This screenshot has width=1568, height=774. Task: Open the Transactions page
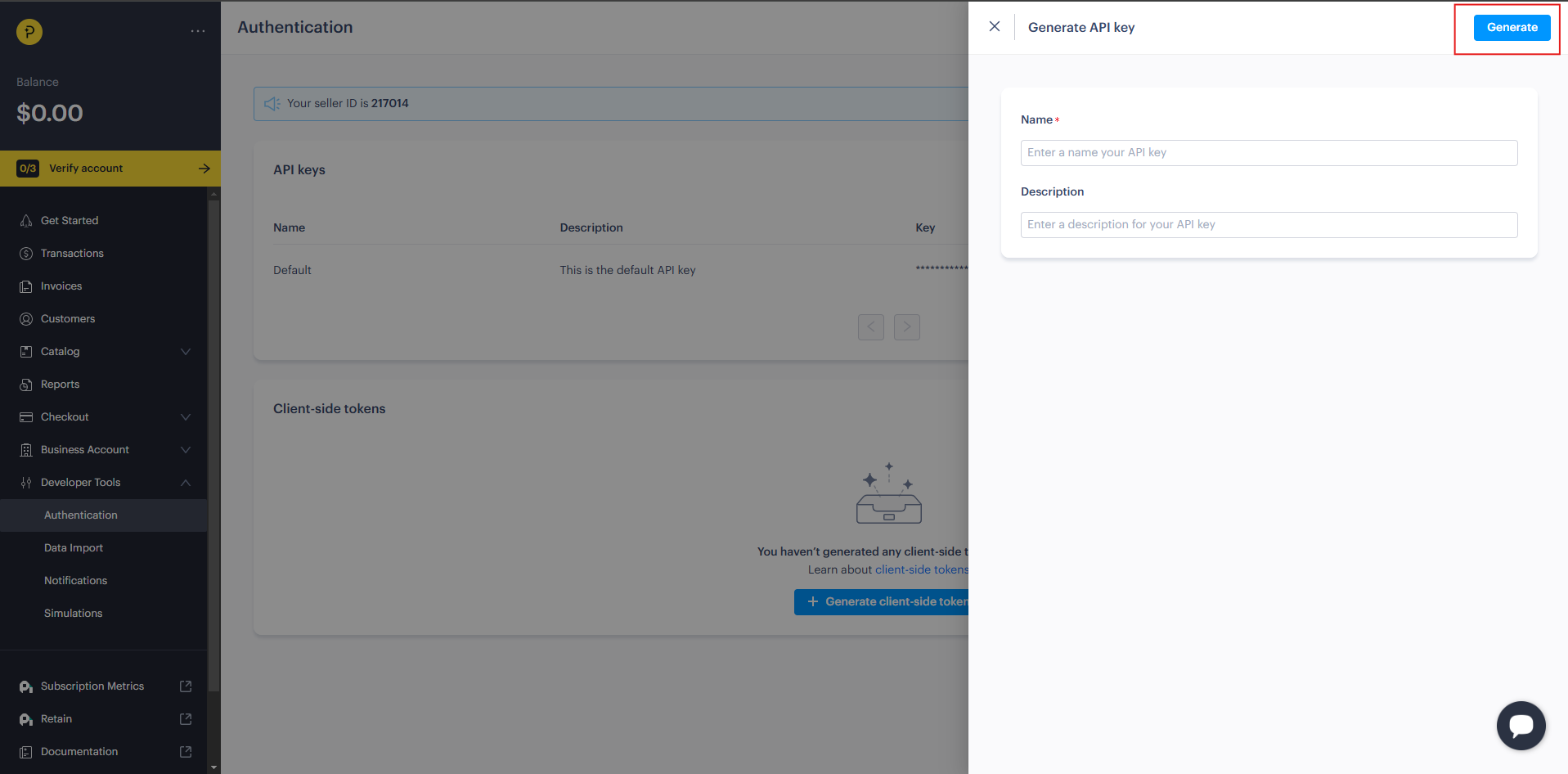[x=72, y=254]
